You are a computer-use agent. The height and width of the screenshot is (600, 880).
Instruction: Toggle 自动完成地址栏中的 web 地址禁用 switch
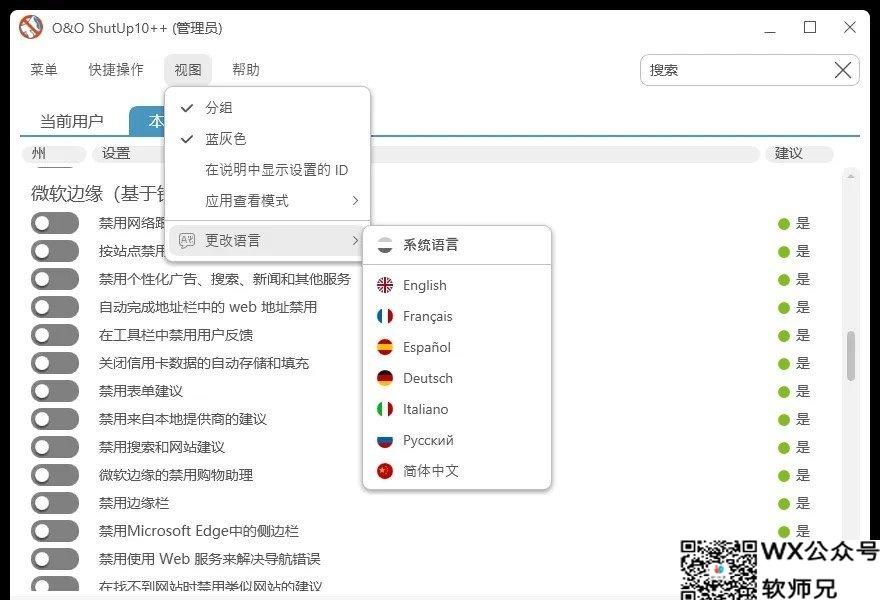55,307
